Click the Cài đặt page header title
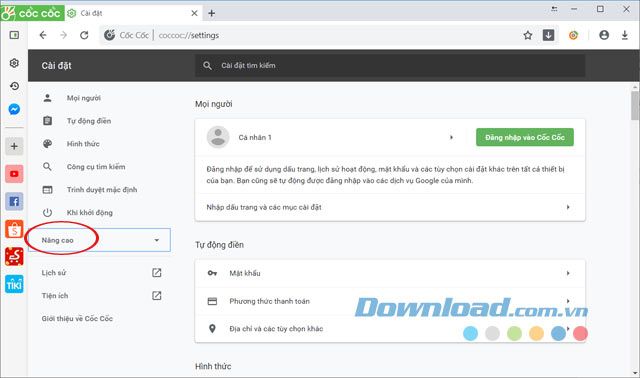Screen dimensions: 640x378 click(x=56, y=65)
